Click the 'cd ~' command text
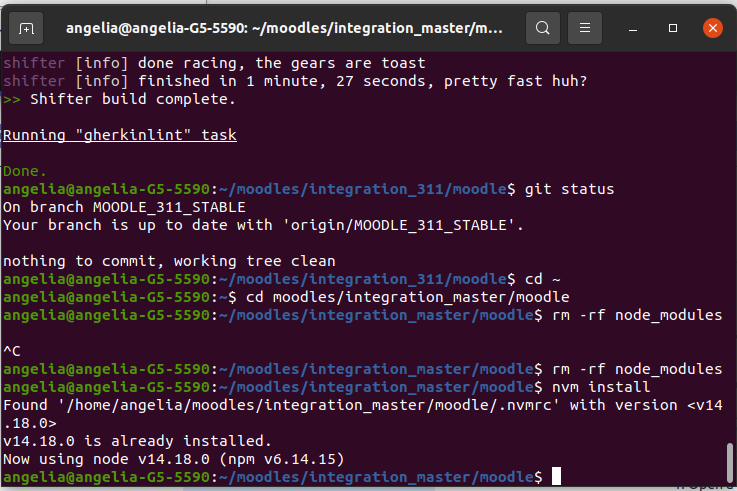This screenshot has width=737, height=491. click(x=542, y=279)
